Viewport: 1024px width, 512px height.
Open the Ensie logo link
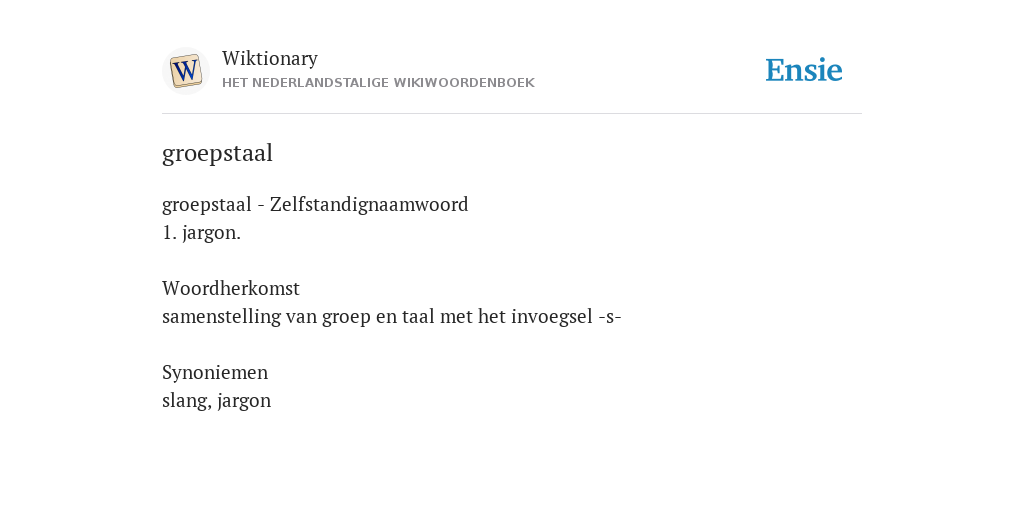tap(804, 70)
